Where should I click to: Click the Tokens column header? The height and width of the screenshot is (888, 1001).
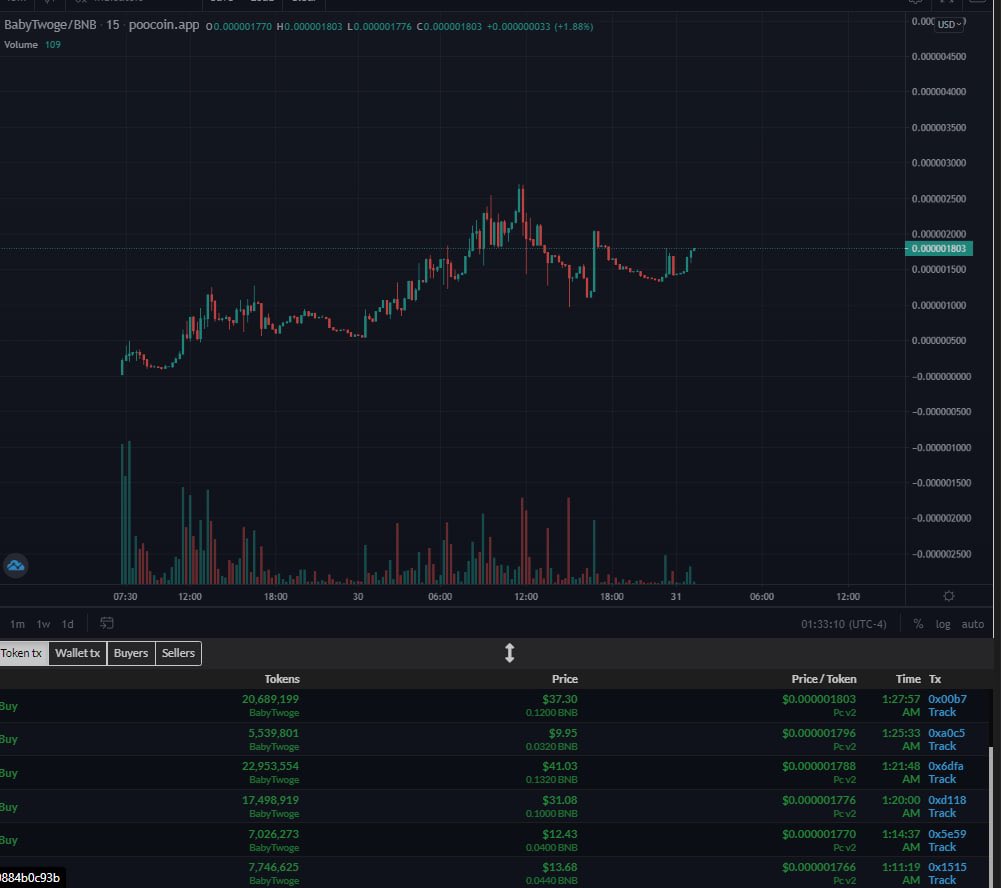pos(282,679)
